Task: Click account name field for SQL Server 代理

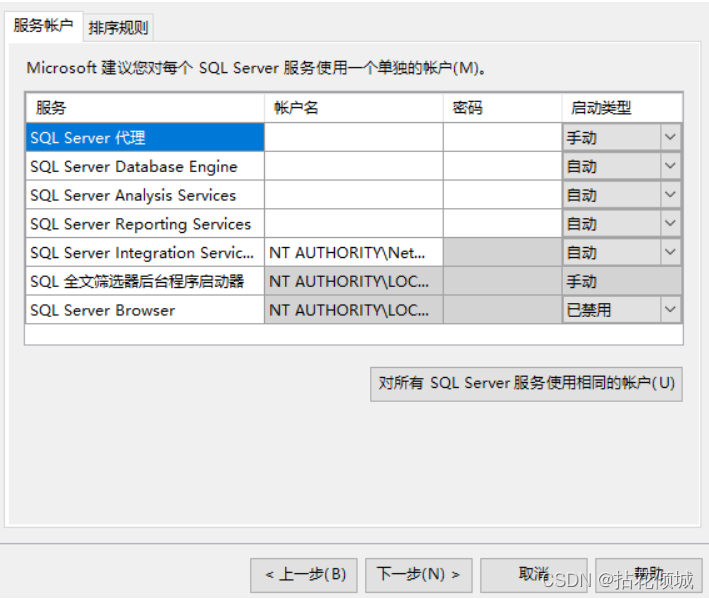Action: pos(354,137)
